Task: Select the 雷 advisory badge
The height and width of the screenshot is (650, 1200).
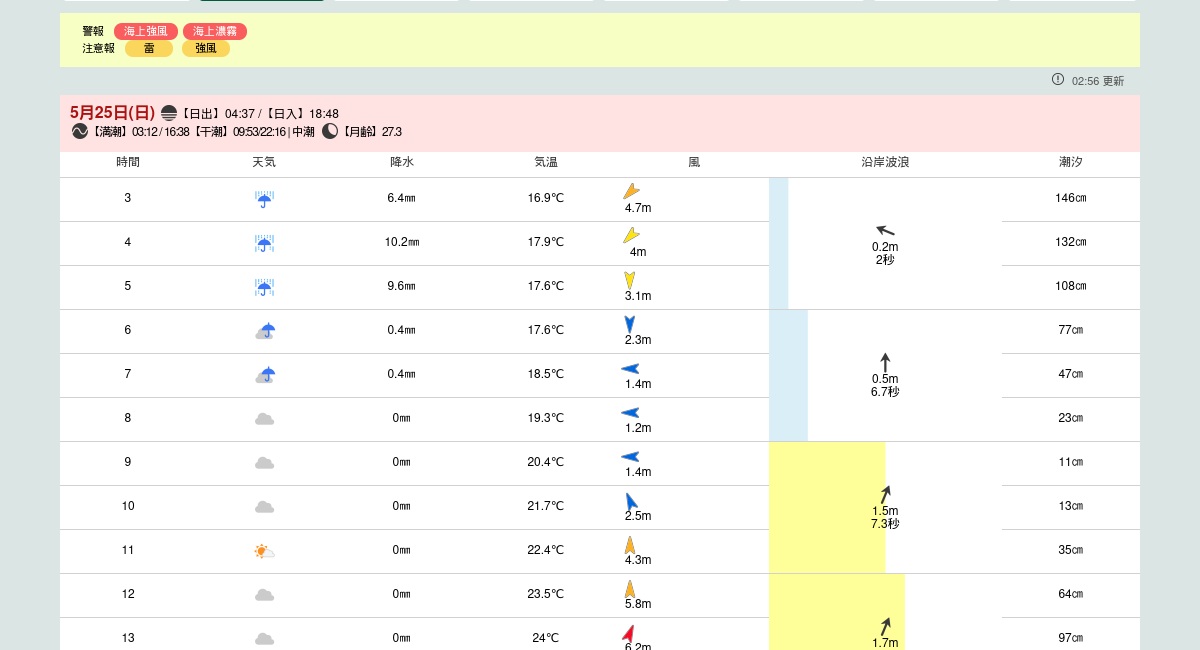Action: (149, 48)
